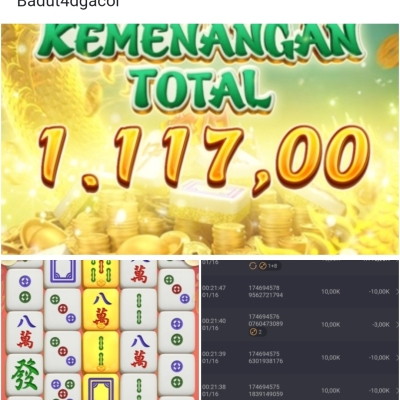Screen dimensions: 400x400
Task: Click the golden framed card tile at bottom
Action: coord(101,387)
